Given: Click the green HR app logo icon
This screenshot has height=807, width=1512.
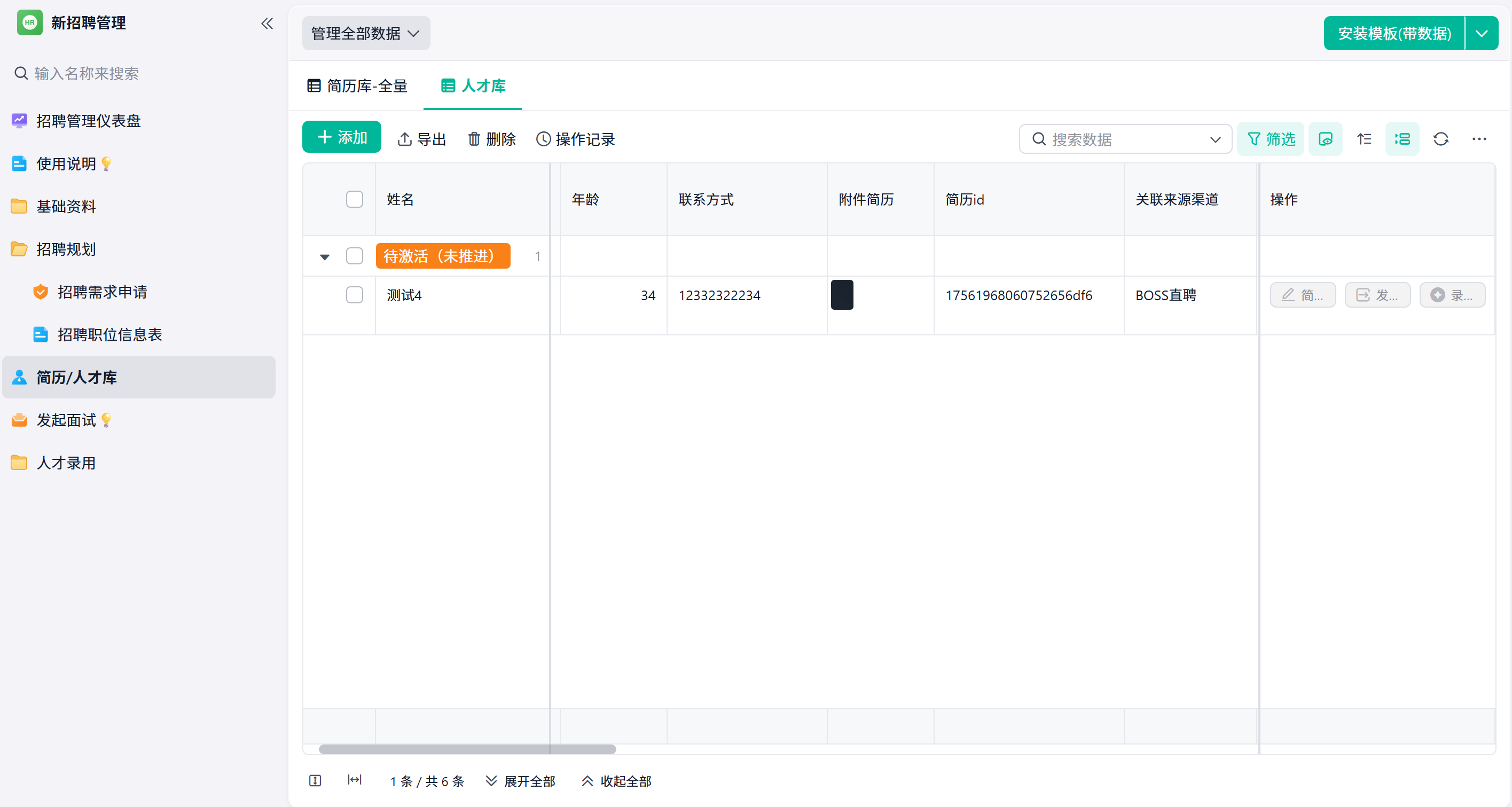Looking at the screenshot, I should 29,23.
